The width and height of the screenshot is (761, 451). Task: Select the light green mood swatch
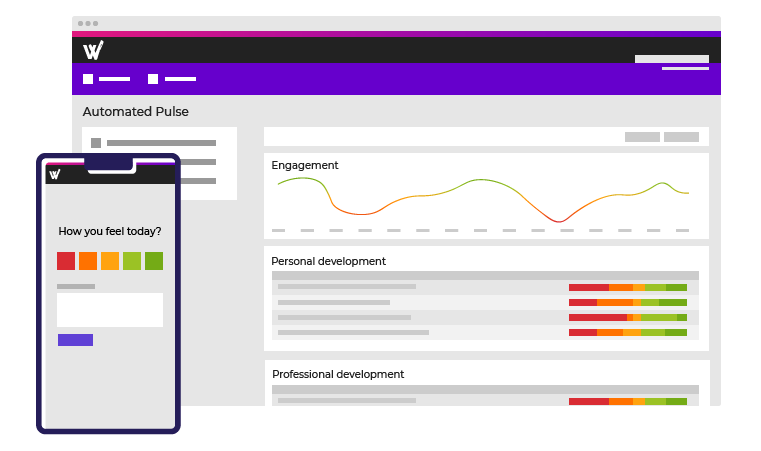pos(132,261)
